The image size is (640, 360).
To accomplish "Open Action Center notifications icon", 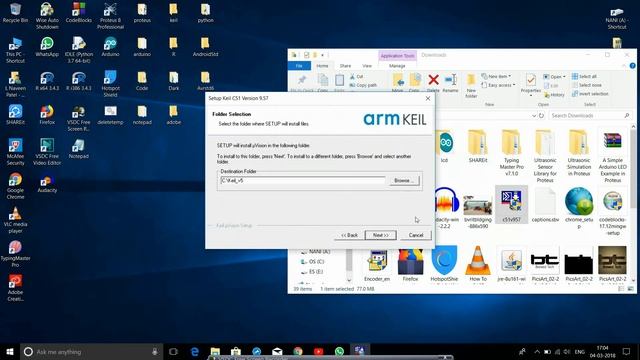I will (627, 351).
